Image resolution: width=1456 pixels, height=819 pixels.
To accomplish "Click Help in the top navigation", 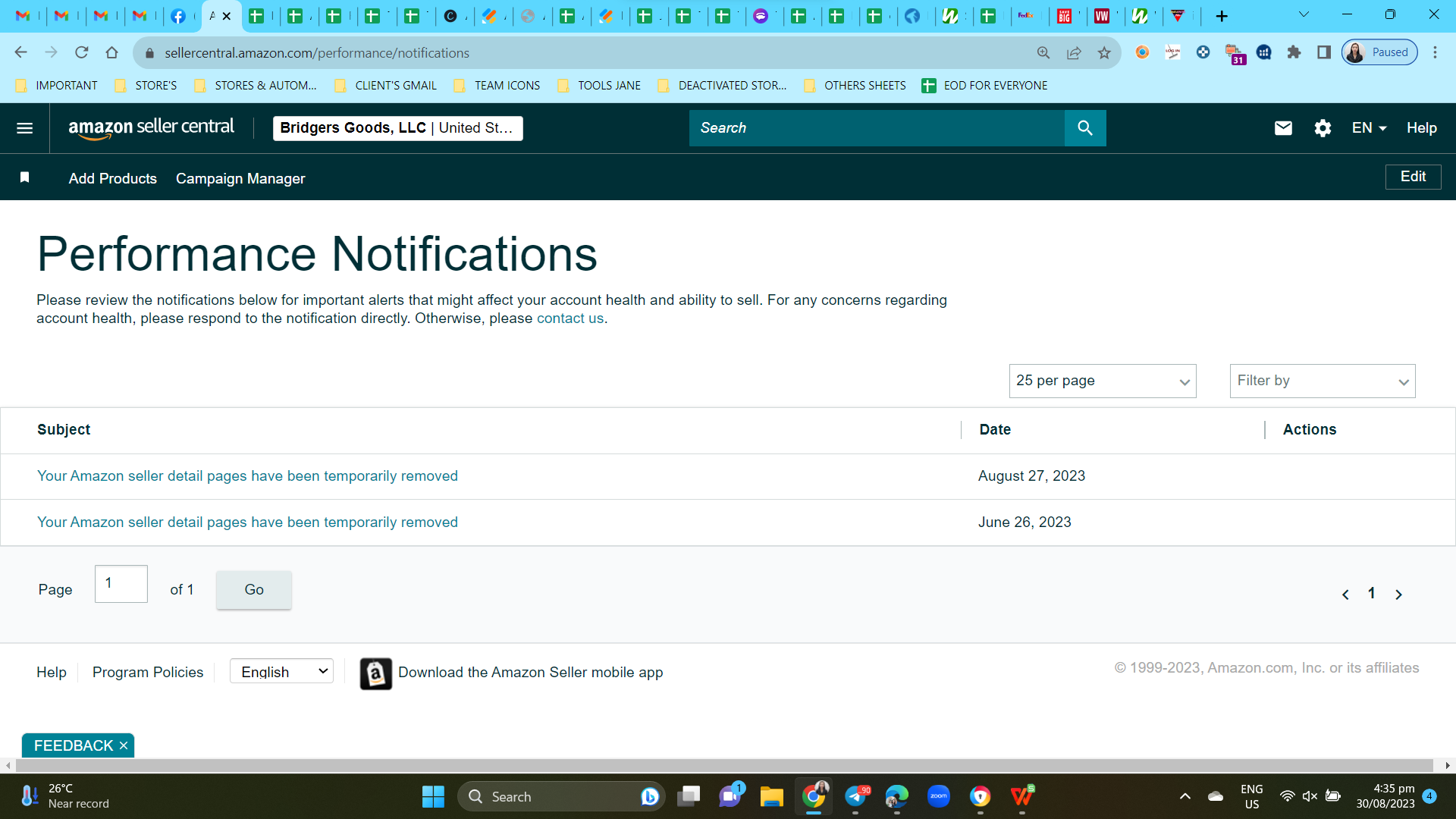I will click(1422, 128).
